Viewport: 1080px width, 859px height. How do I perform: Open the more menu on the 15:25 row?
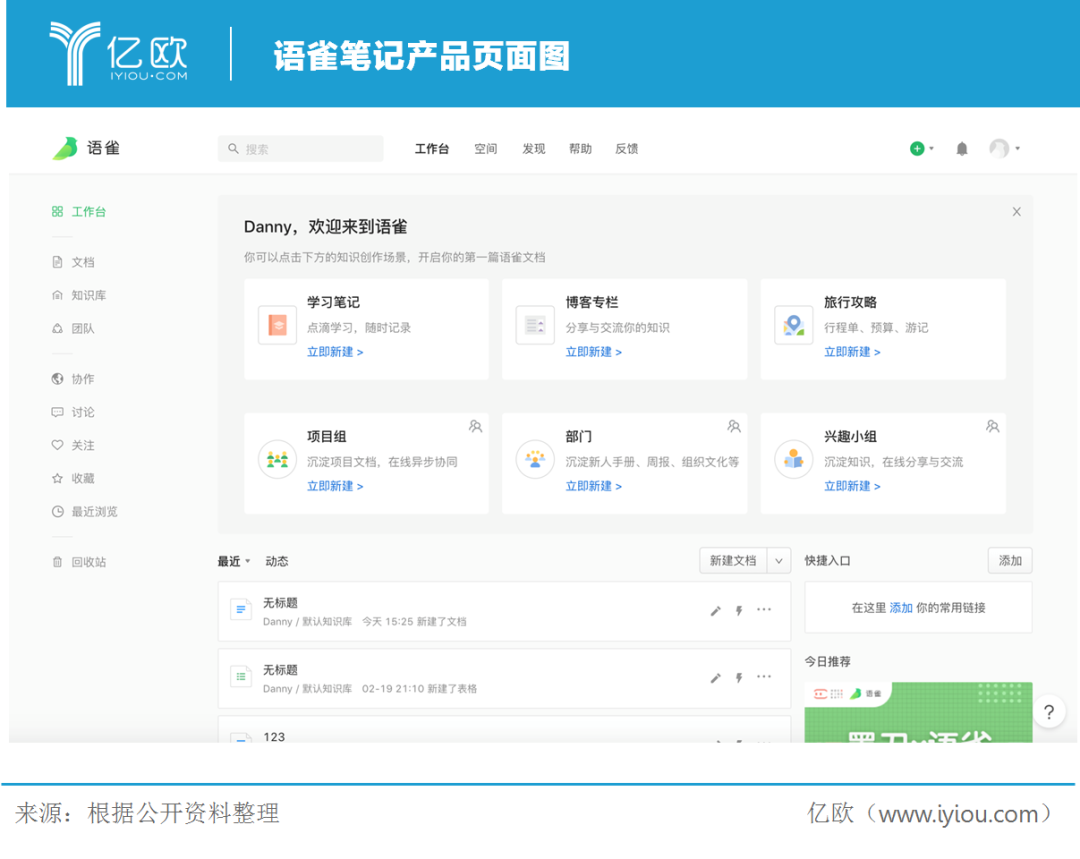764,610
